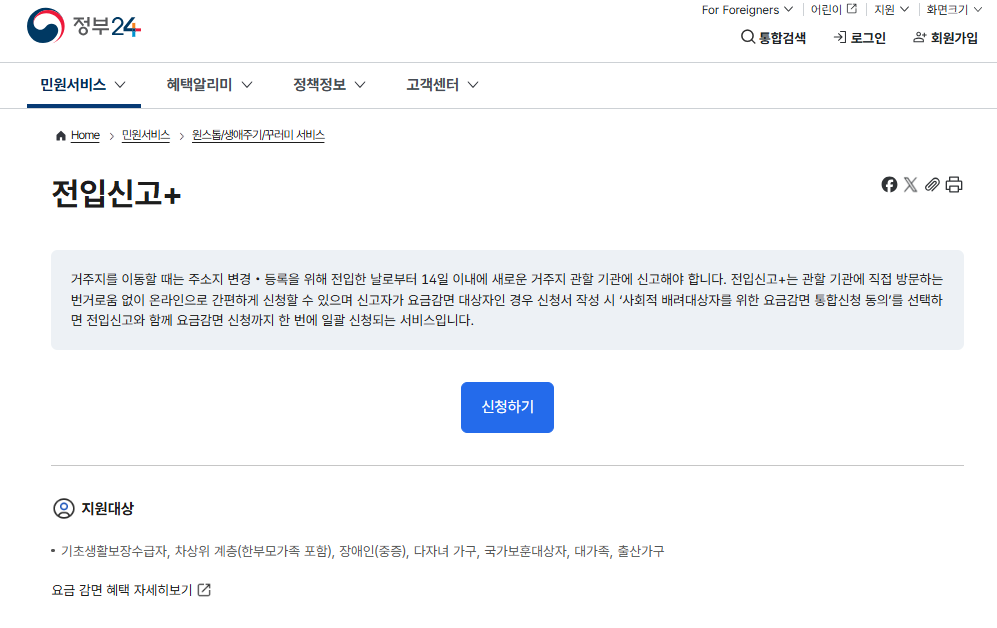Open 혜택알리미 menu
This screenshot has width=997, height=628.
tap(209, 85)
